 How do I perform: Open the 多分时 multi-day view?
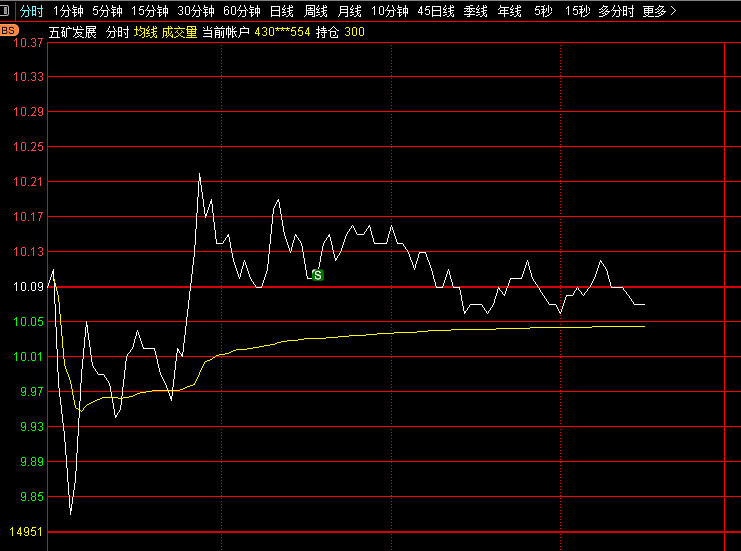[616, 11]
